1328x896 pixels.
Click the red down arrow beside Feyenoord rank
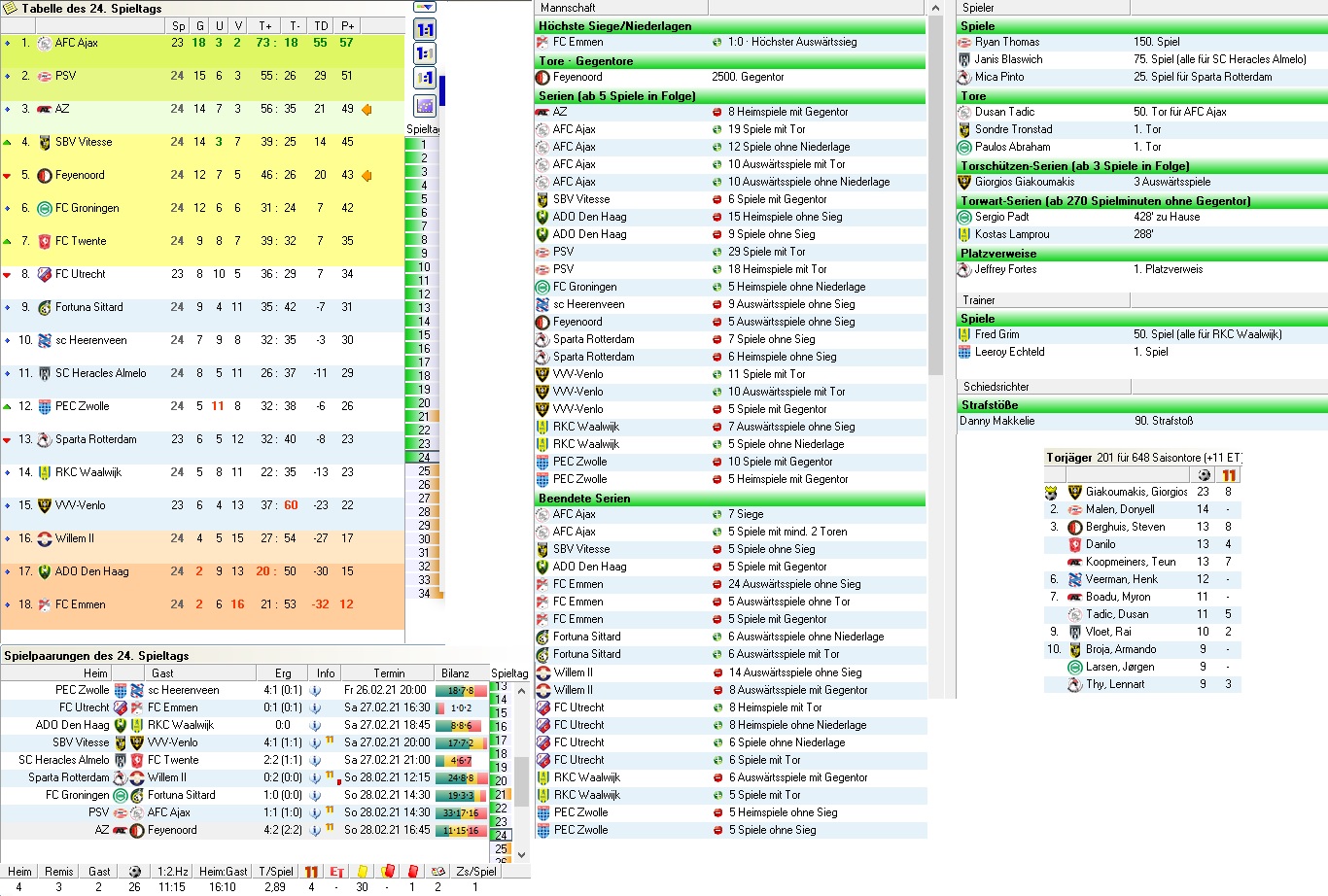click(8, 176)
